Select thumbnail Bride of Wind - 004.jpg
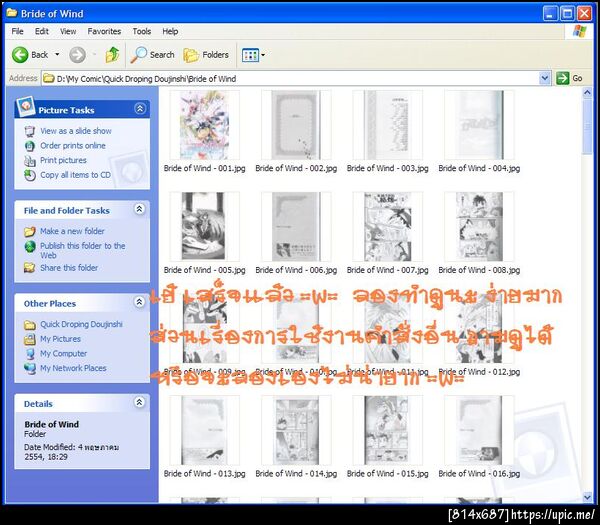Image resolution: width=600 pixels, height=525 pixels. coord(479,125)
